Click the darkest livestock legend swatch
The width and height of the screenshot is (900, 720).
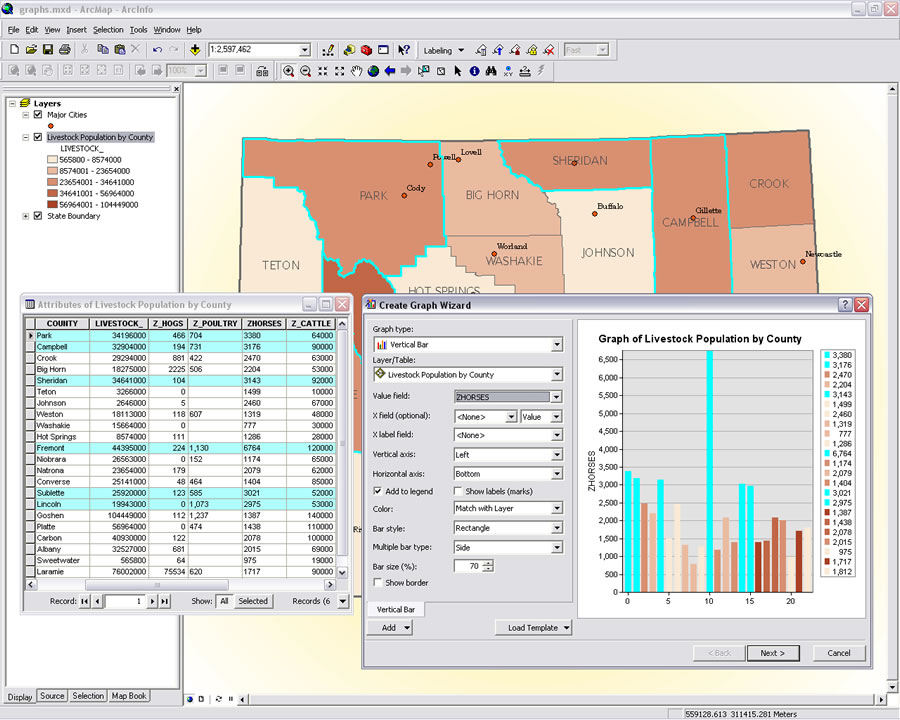coord(52,205)
